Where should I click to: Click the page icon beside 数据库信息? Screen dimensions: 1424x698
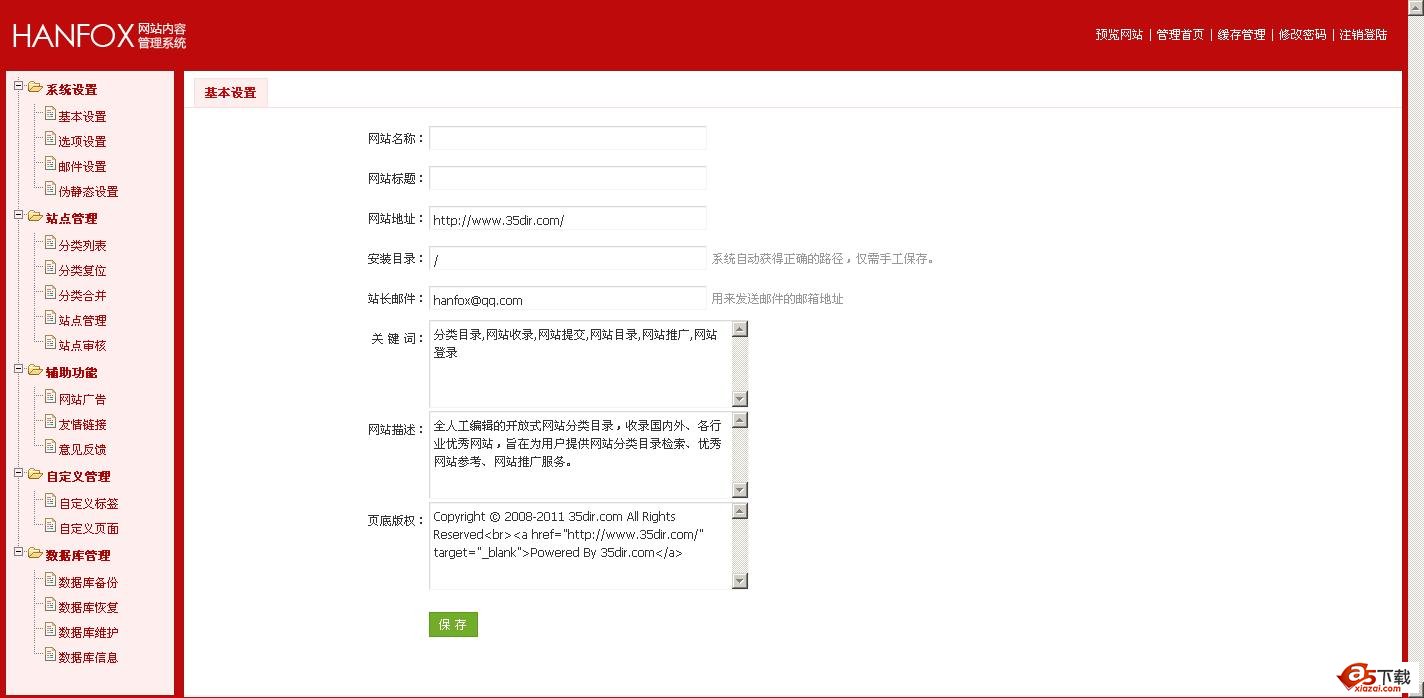point(50,655)
